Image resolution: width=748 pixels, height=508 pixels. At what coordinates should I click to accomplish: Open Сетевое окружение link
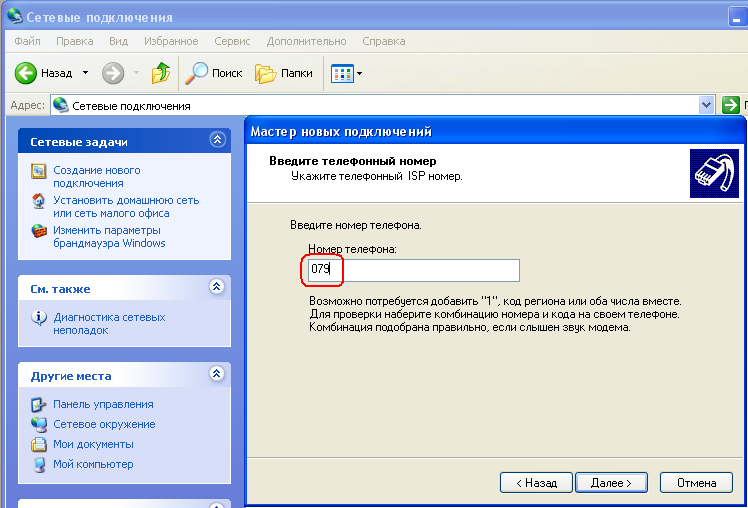pyautogui.click(x=104, y=424)
